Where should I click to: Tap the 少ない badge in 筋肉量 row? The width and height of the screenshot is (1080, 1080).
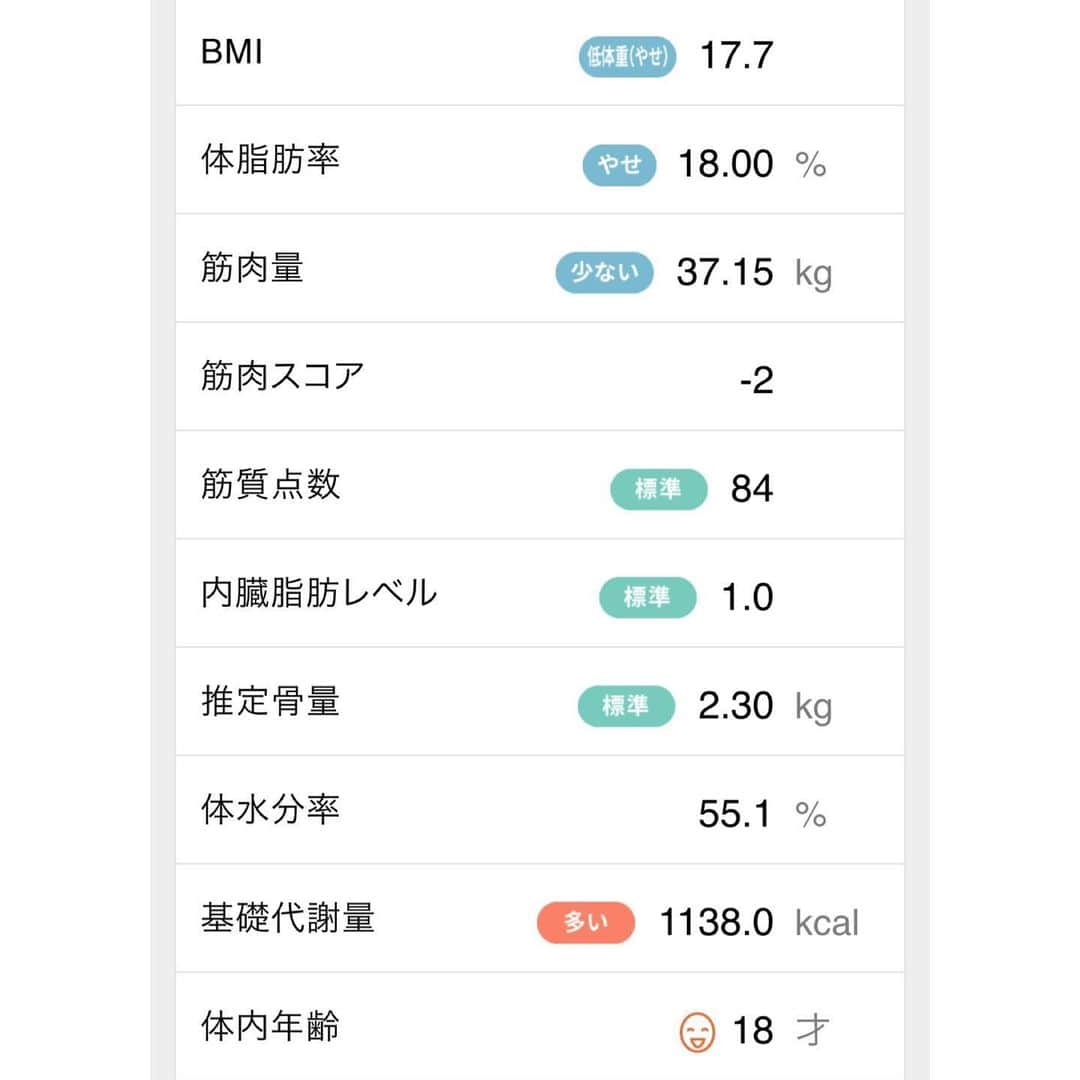pos(605,273)
